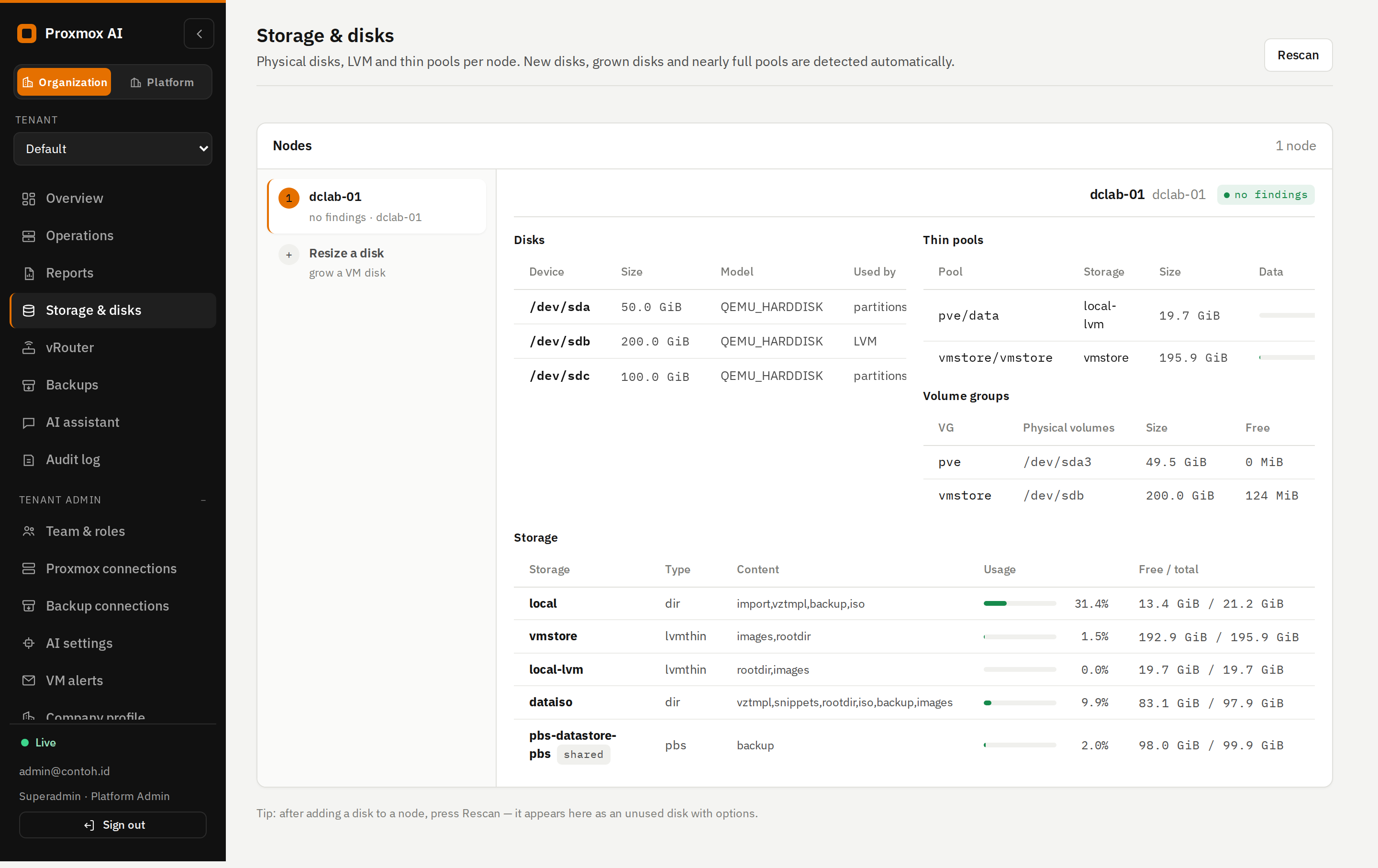
Task: Click the VM alerts envelope icon
Action: point(29,680)
